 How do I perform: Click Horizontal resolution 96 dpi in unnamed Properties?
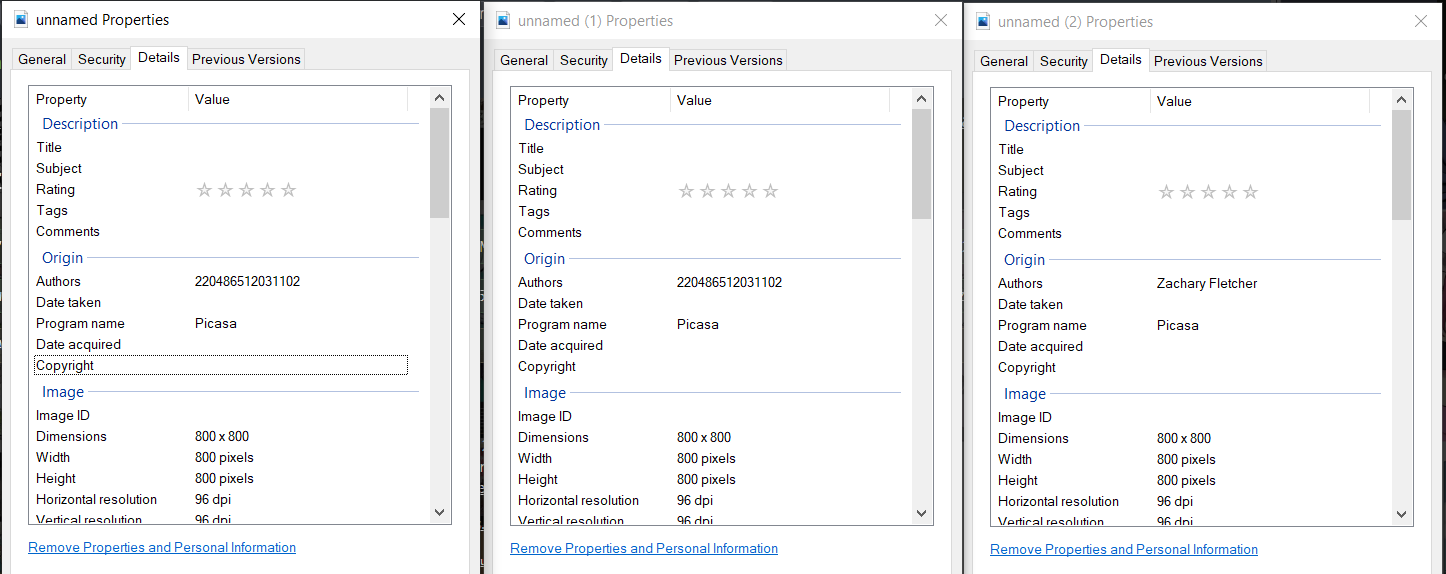tap(213, 499)
